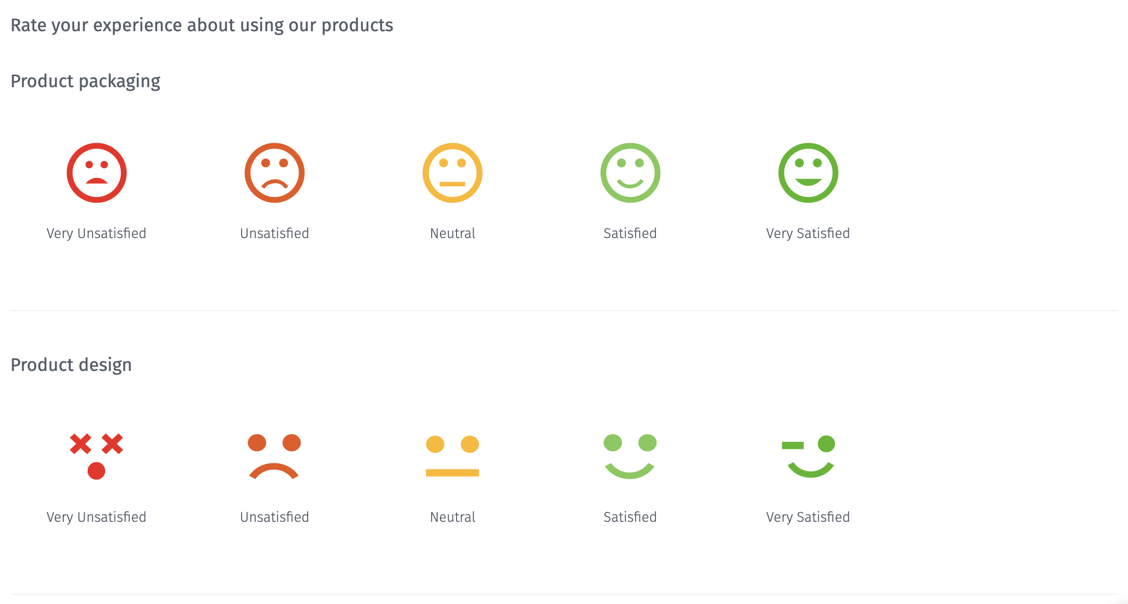The width and height of the screenshot is (1128, 604).
Task: Click the Product packaging section heading
Action: click(x=85, y=81)
